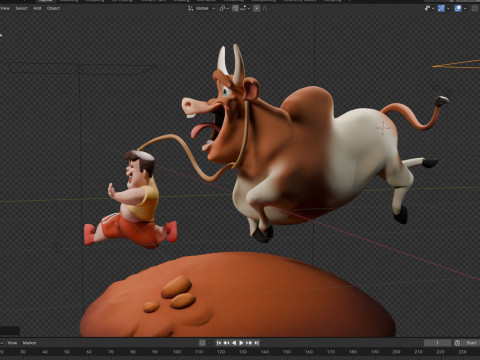
Task: Click the transform orientation icon
Action: [x=191, y=8]
